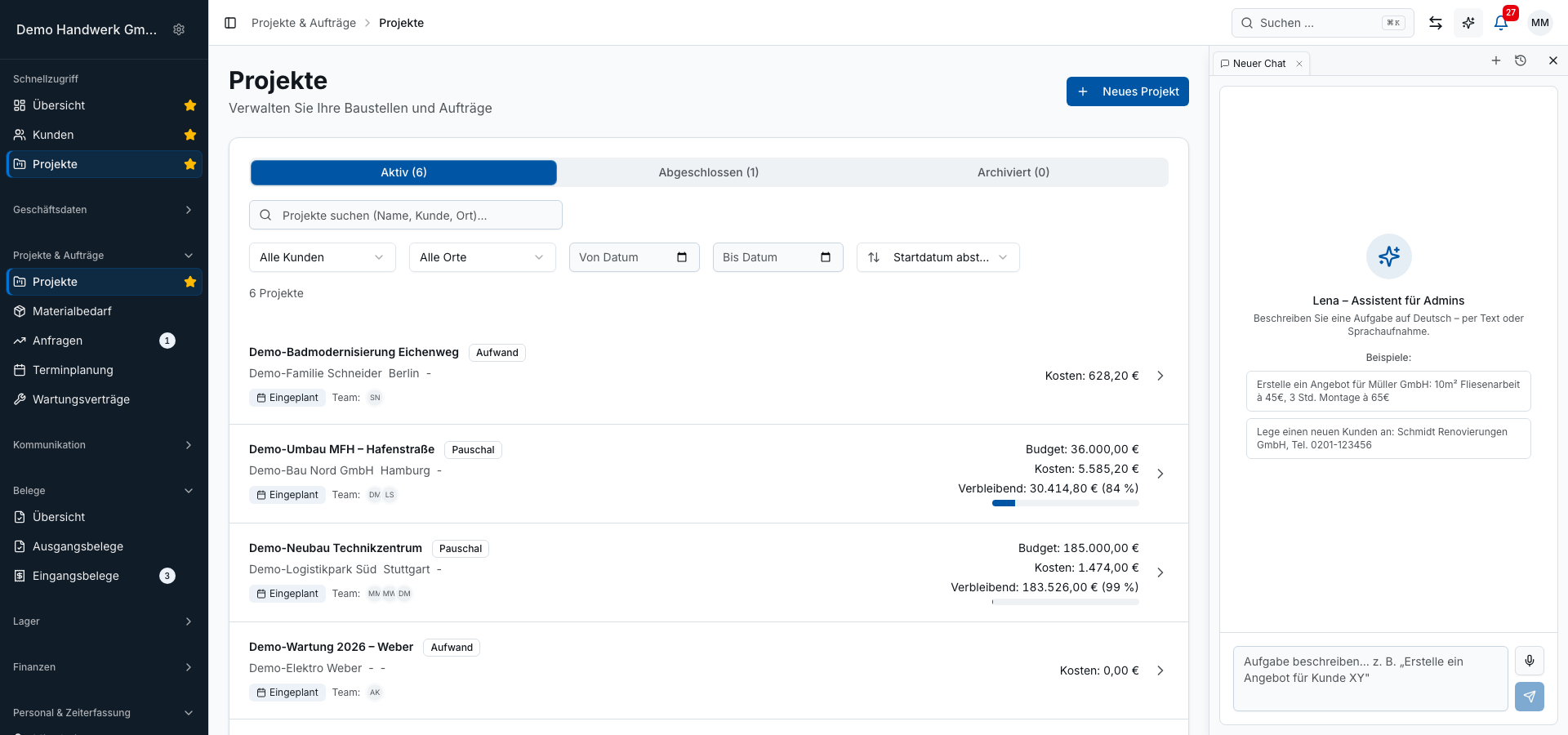The height and width of the screenshot is (735, 1568).
Task: Click Technikzentrum budget progress bar
Action: (1066, 602)
